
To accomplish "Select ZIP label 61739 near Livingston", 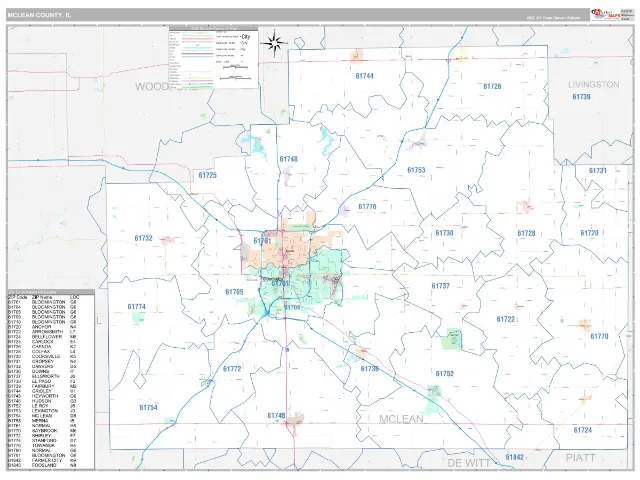I will (x=581, y=97).
